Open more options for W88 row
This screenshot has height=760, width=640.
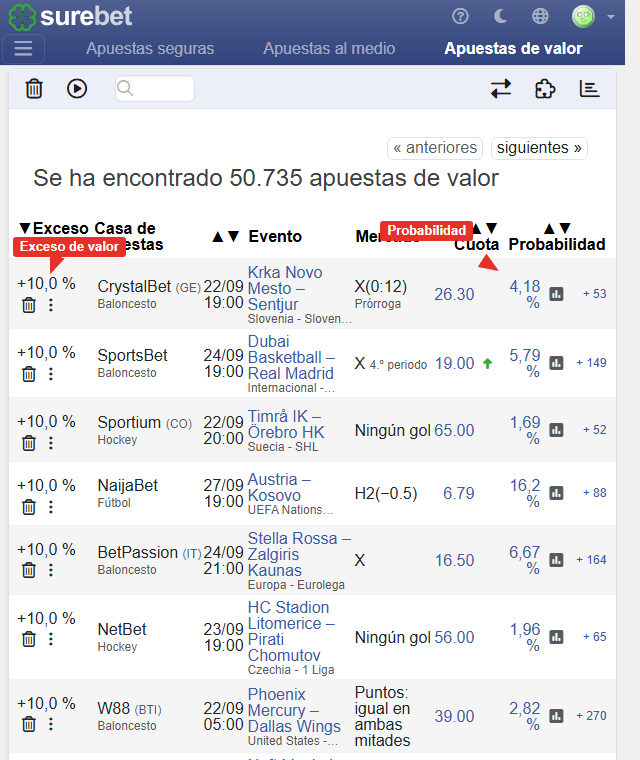(51, 725)
